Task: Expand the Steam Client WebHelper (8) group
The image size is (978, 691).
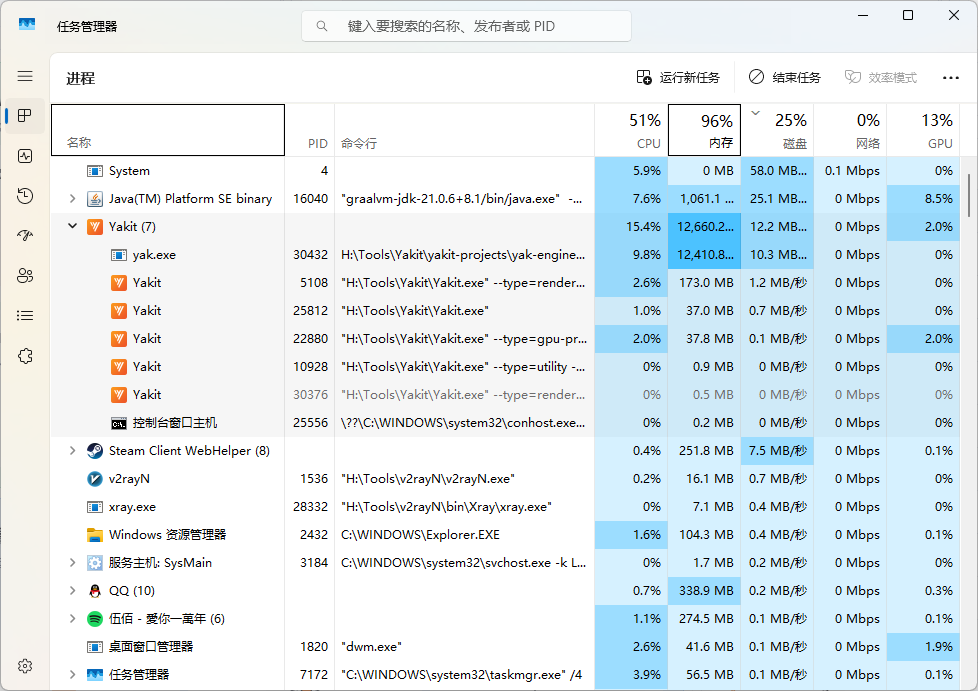Action: click(x=72, y=451)
